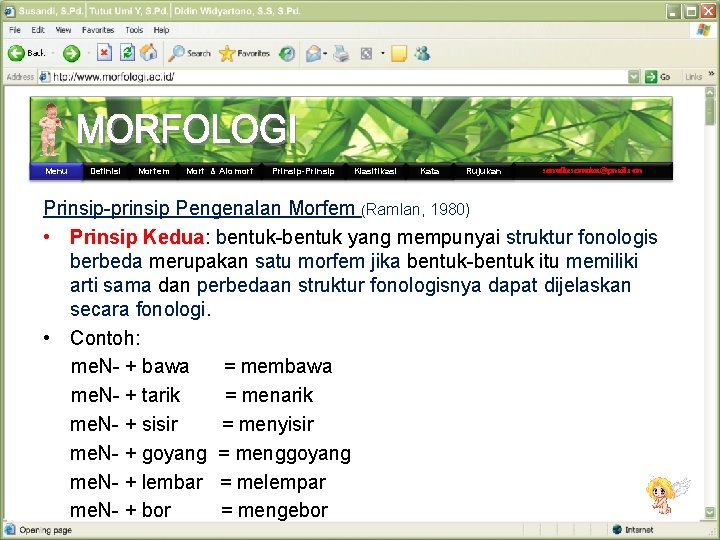Click the Prinsip-prinsip Pengenalan Morfem heading link
720x540 pixels.
[x=202, y=208]
